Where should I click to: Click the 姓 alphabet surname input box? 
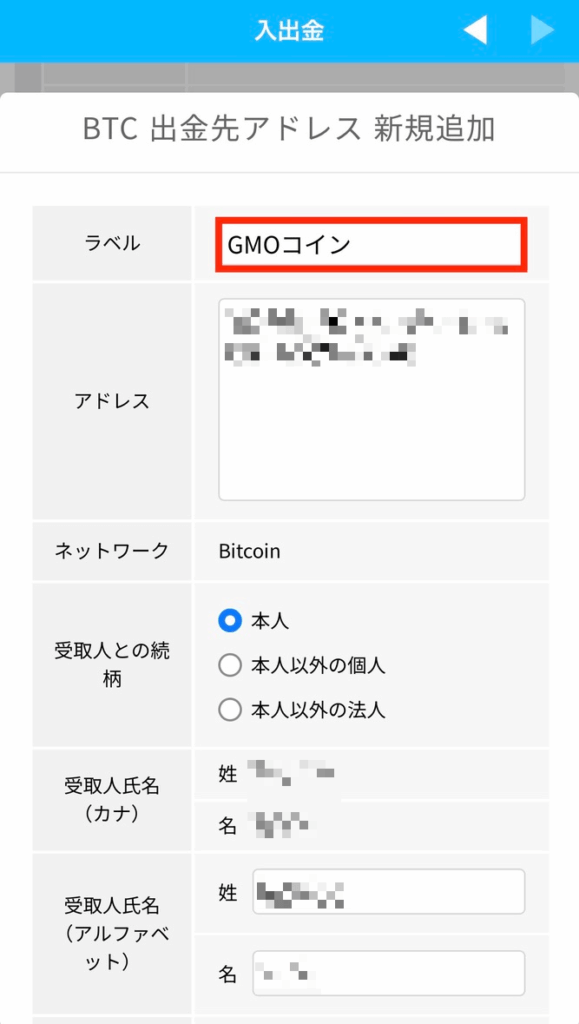(390, 893)
